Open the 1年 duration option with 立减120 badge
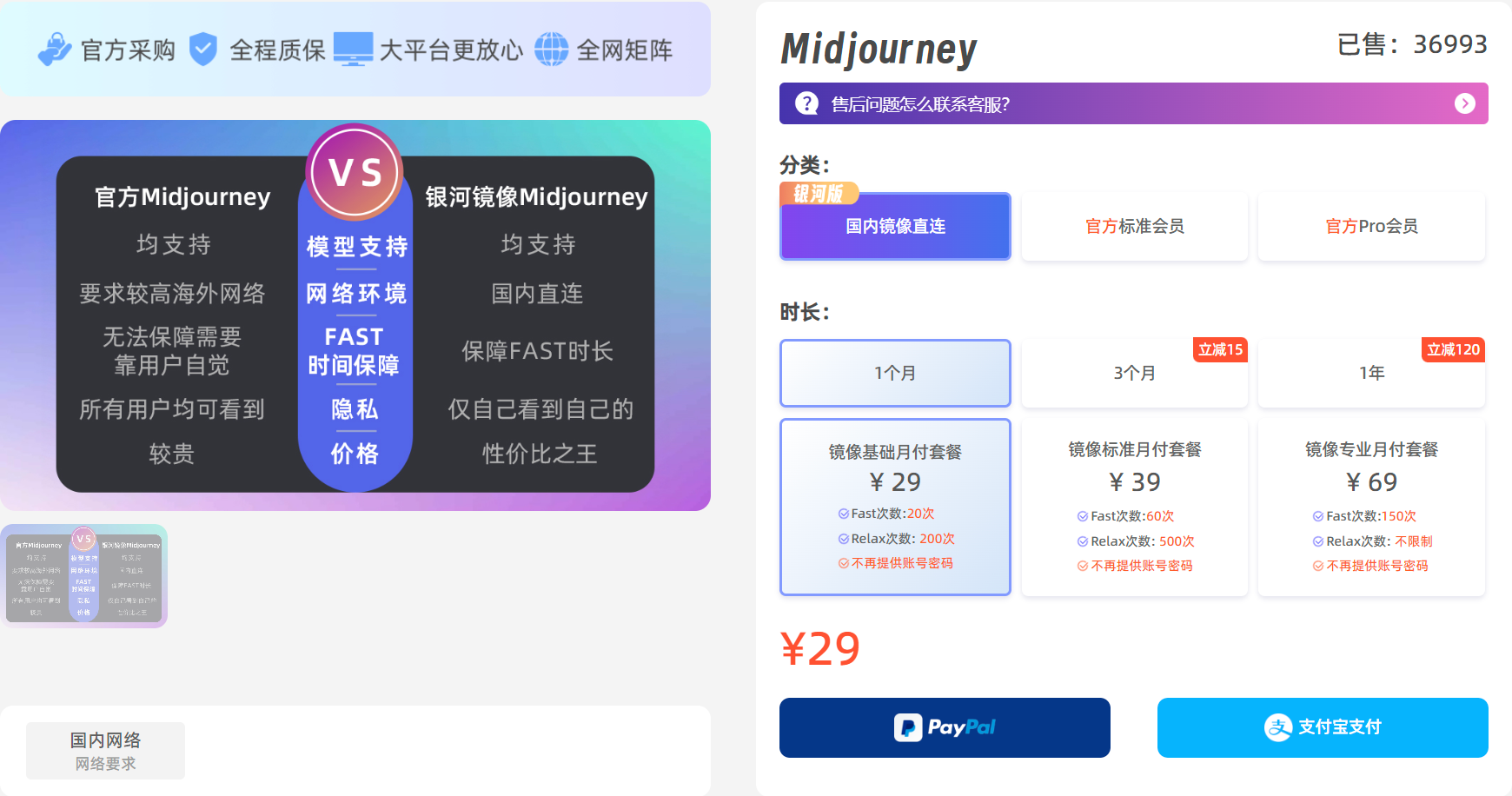The height and width of the screenshot is (796, 1512). coord(1370,373)
